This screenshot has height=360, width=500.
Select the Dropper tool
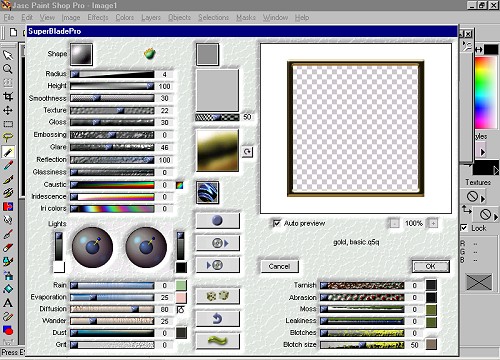pos(8,165)
